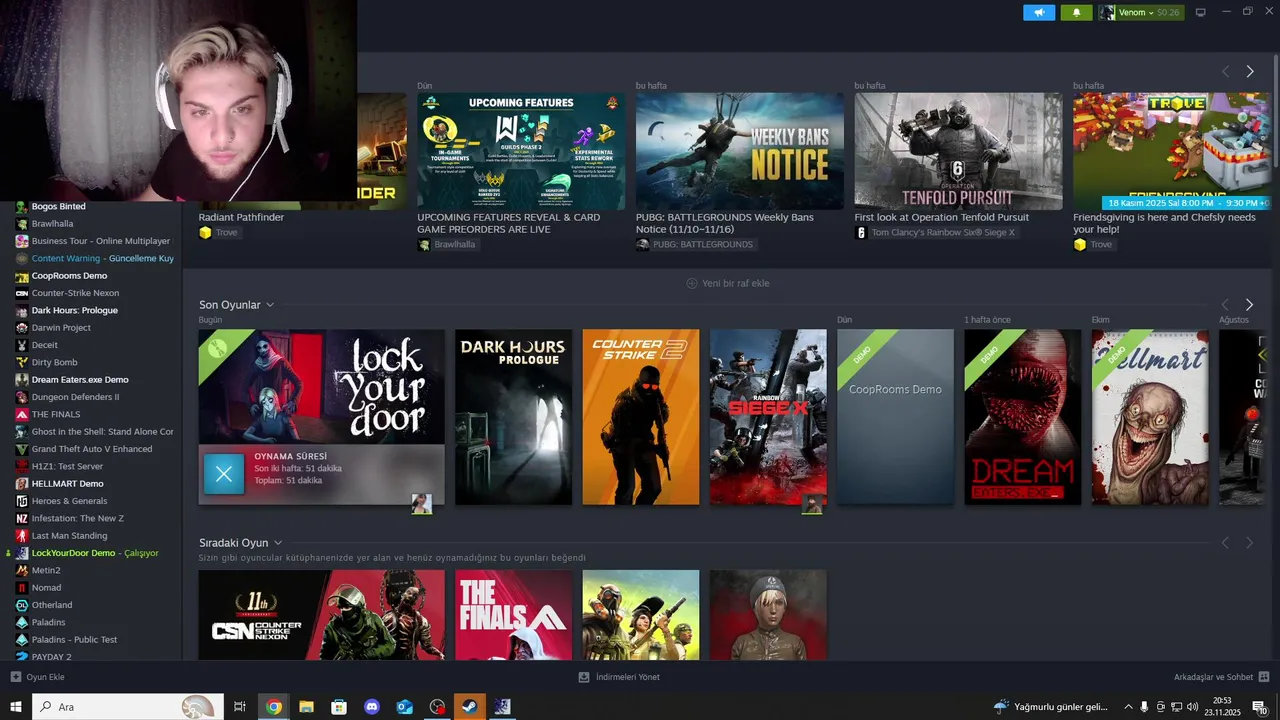Advance the Son Oyunlar shelf right arrow

(x=1249, y=304)
